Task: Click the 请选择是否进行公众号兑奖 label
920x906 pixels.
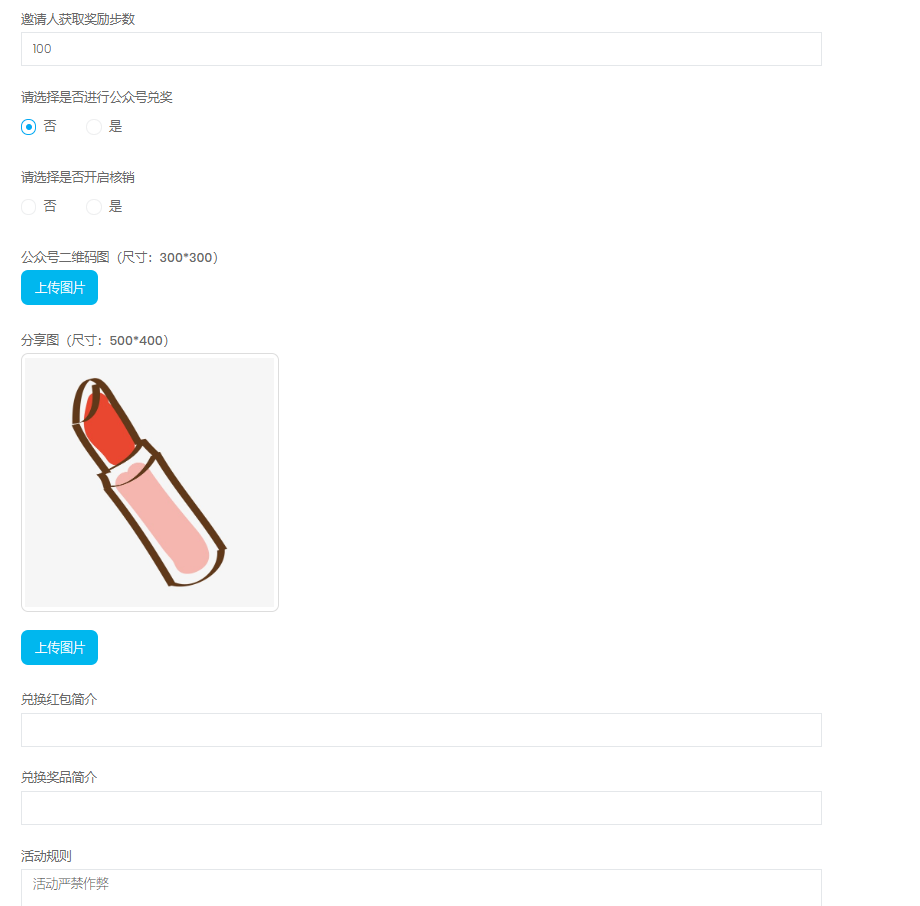Action: tap(97, 97)
